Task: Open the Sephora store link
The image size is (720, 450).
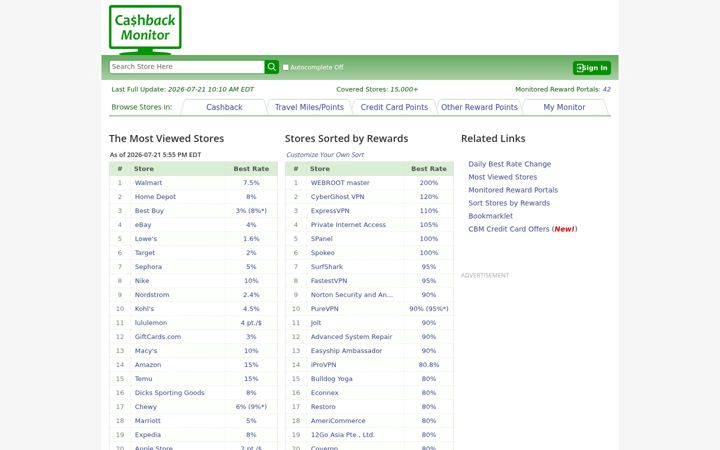Action: 148,267
